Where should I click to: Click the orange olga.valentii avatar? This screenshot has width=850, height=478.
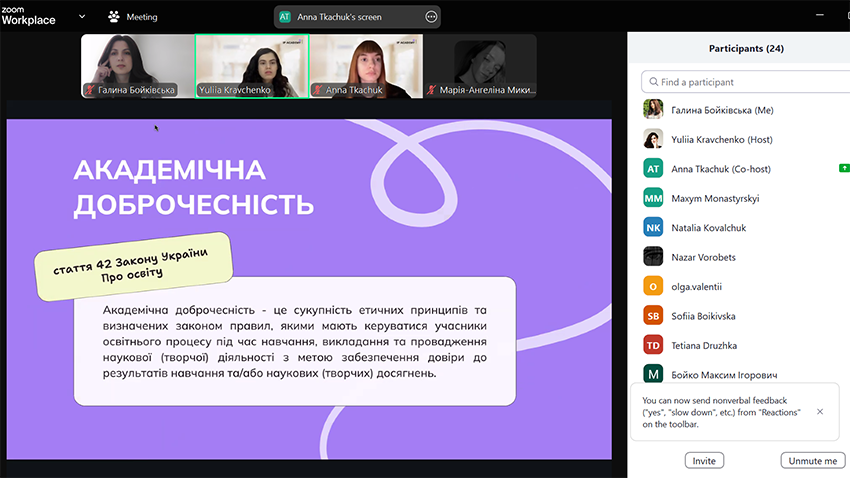653,286
